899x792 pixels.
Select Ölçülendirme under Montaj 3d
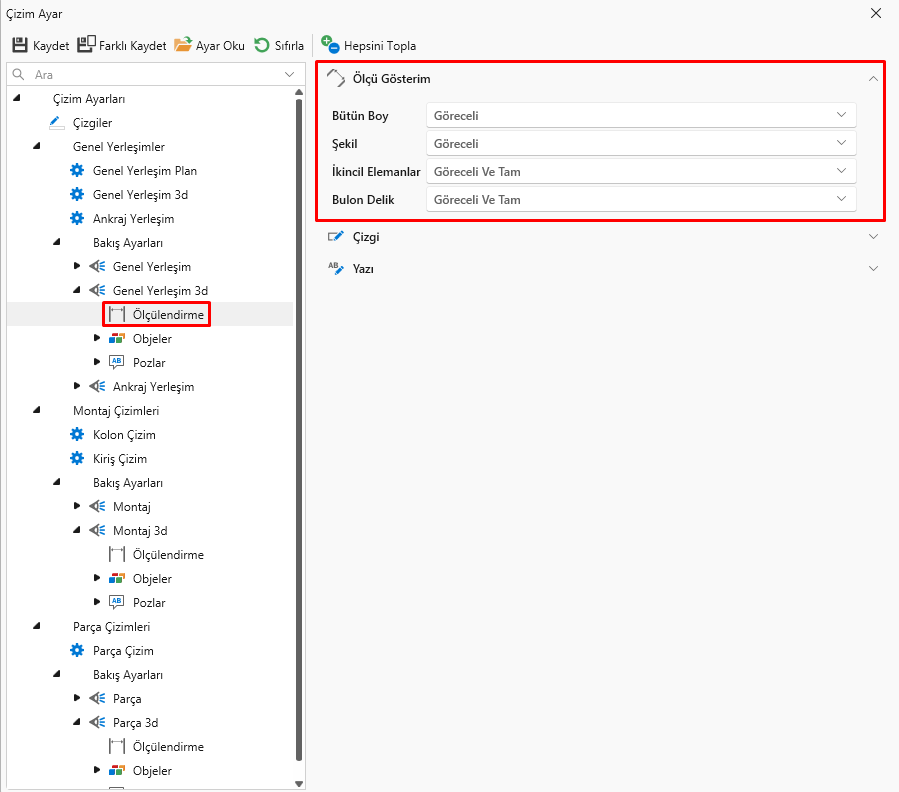(167, 555)
